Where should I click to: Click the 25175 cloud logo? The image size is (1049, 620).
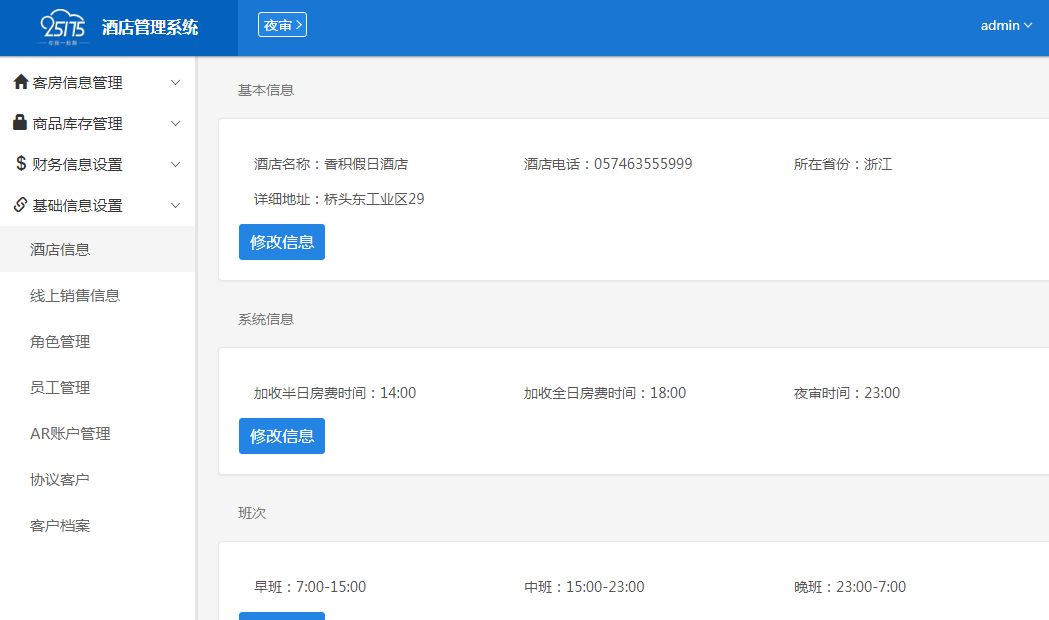[63, 27]
